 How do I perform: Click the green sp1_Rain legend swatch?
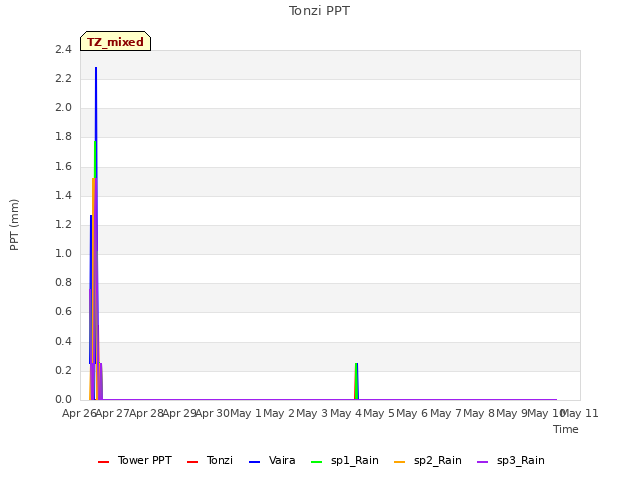(317, 462)
